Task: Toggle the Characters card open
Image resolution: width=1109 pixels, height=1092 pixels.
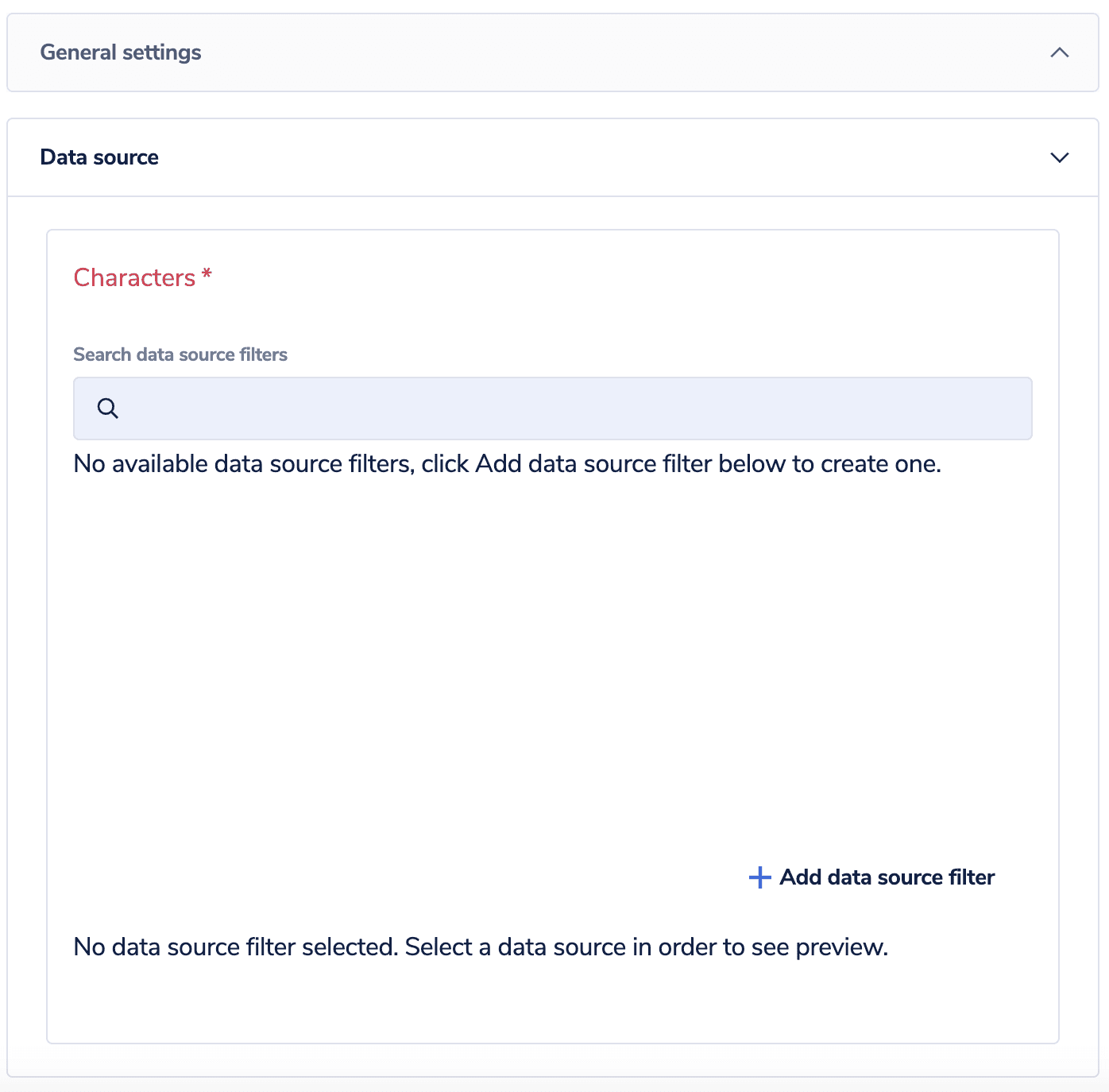Action: [142, 277]
